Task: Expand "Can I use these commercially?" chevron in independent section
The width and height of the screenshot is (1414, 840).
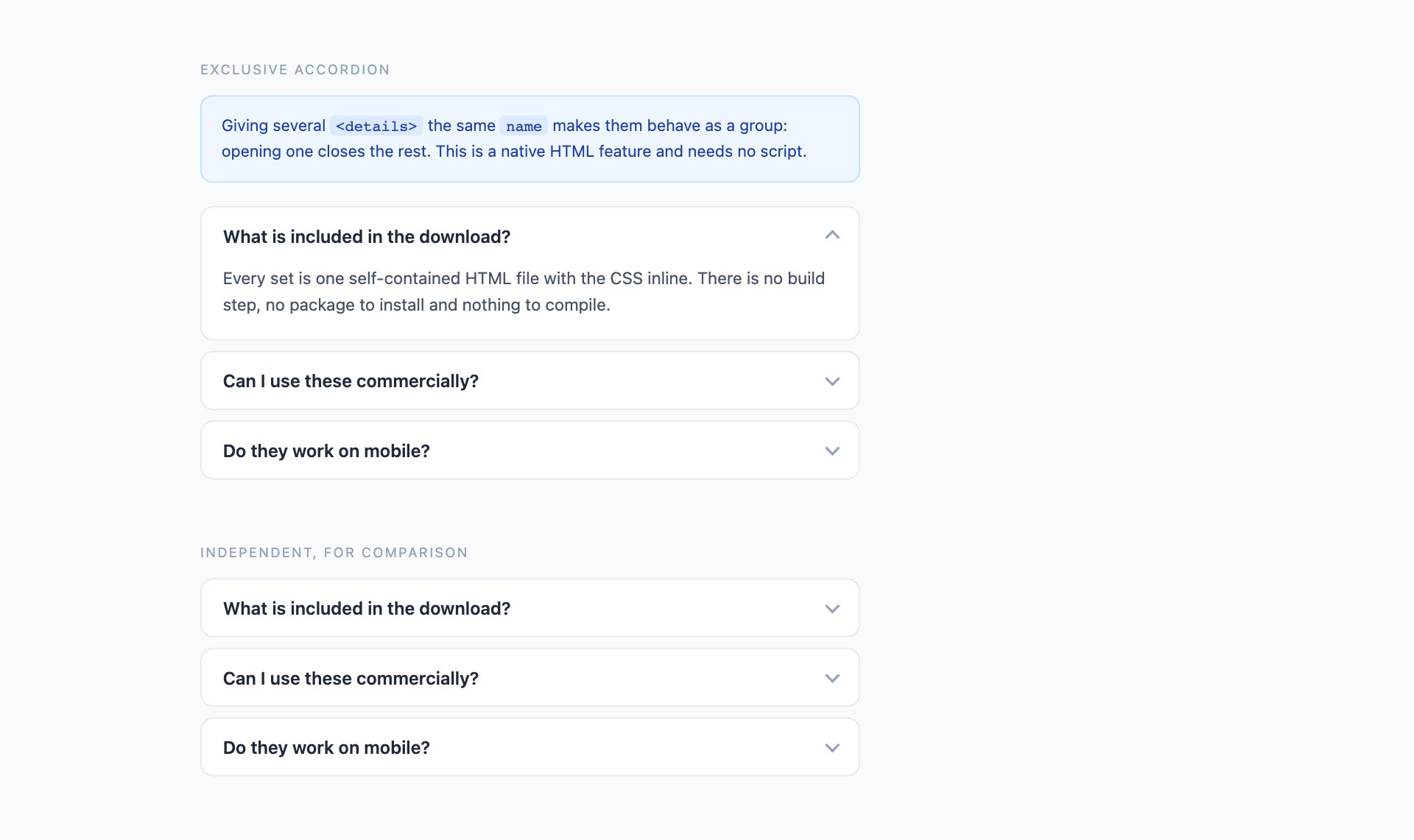Action: click(832, 678)
